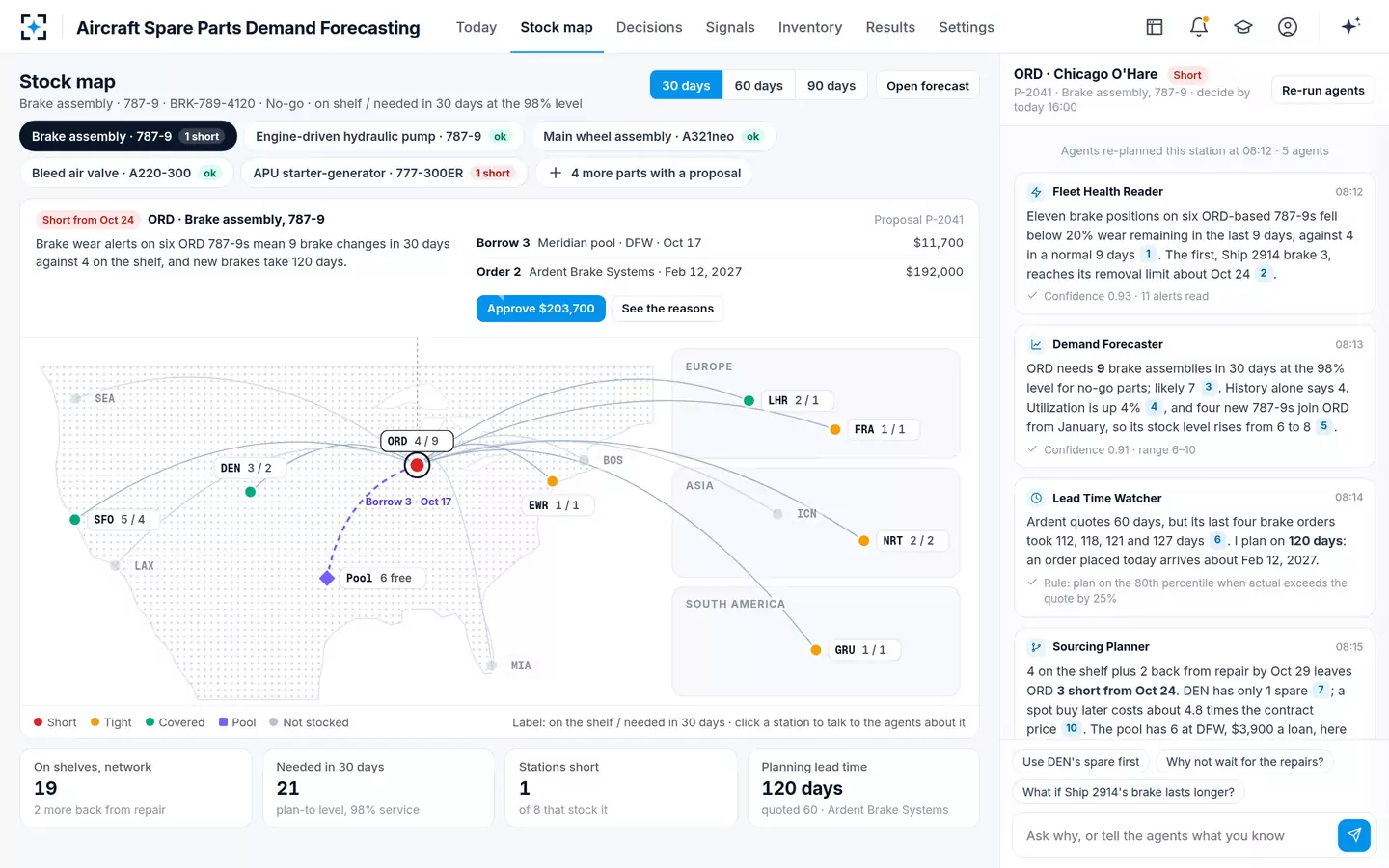
Task: Go to the Today tab
Action: (x=477, y=27)
